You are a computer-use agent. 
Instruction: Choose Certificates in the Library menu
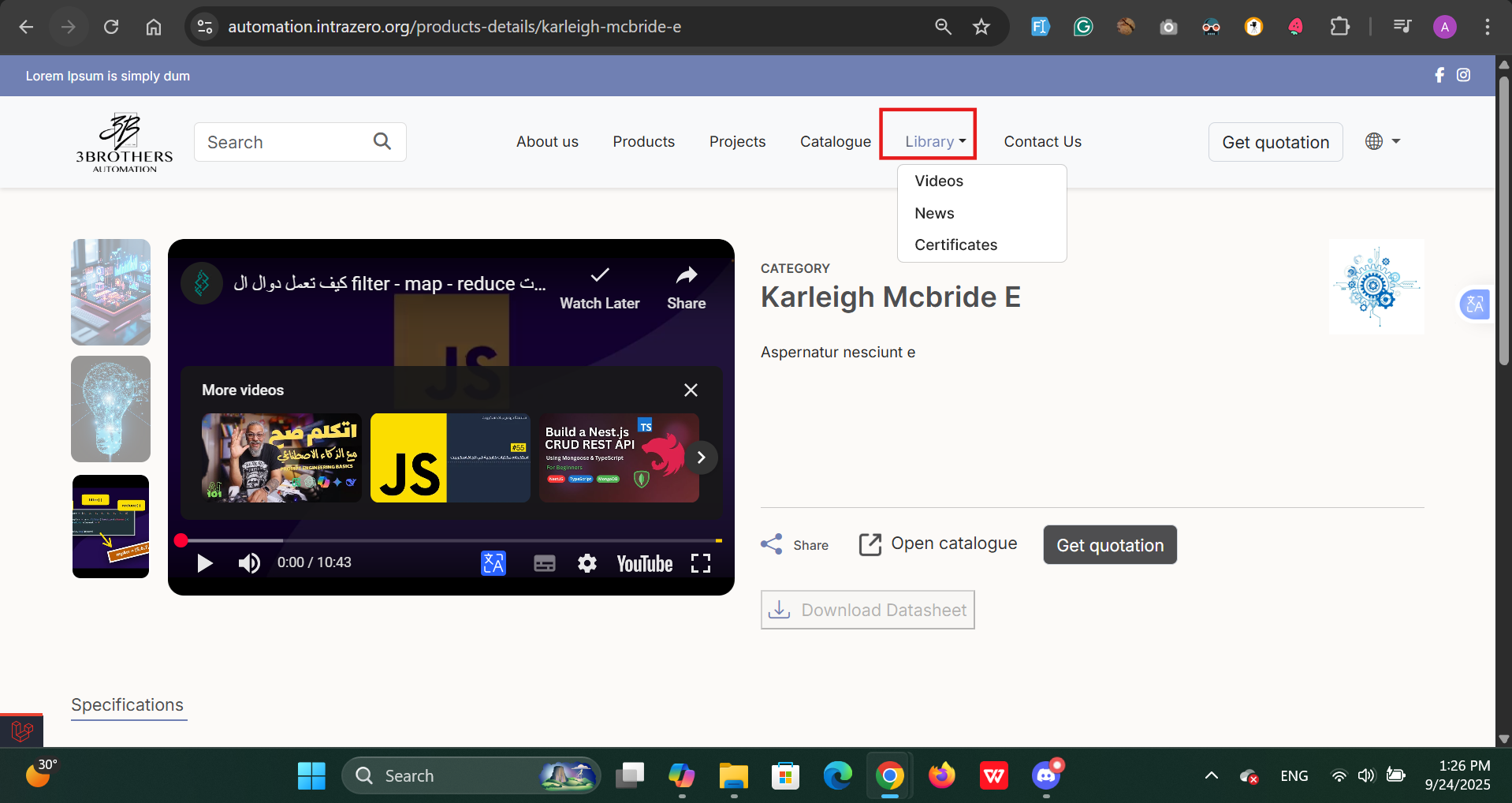tap(955, 245)
